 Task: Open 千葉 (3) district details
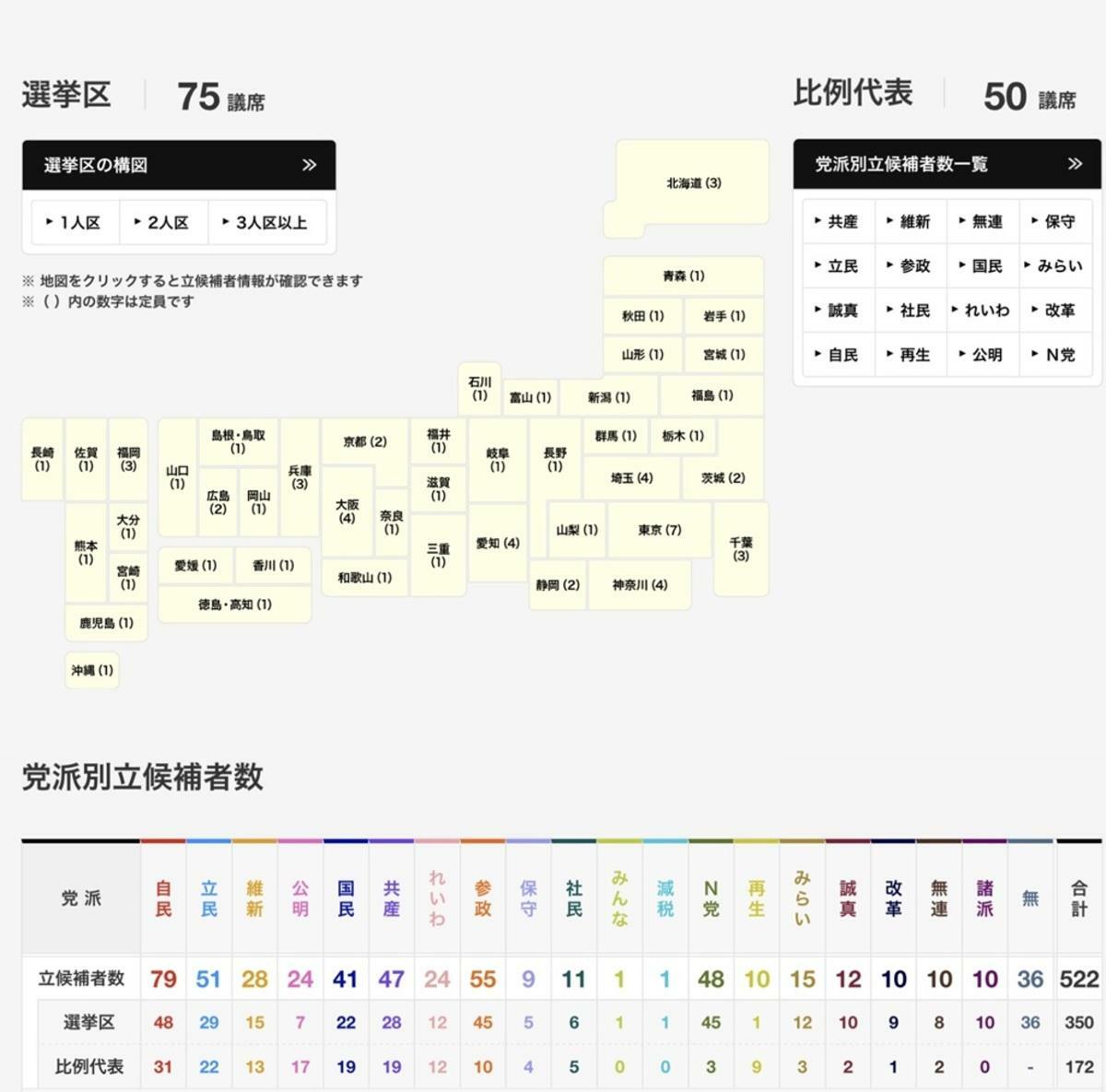pyautogui.click(x=741, y=549)
